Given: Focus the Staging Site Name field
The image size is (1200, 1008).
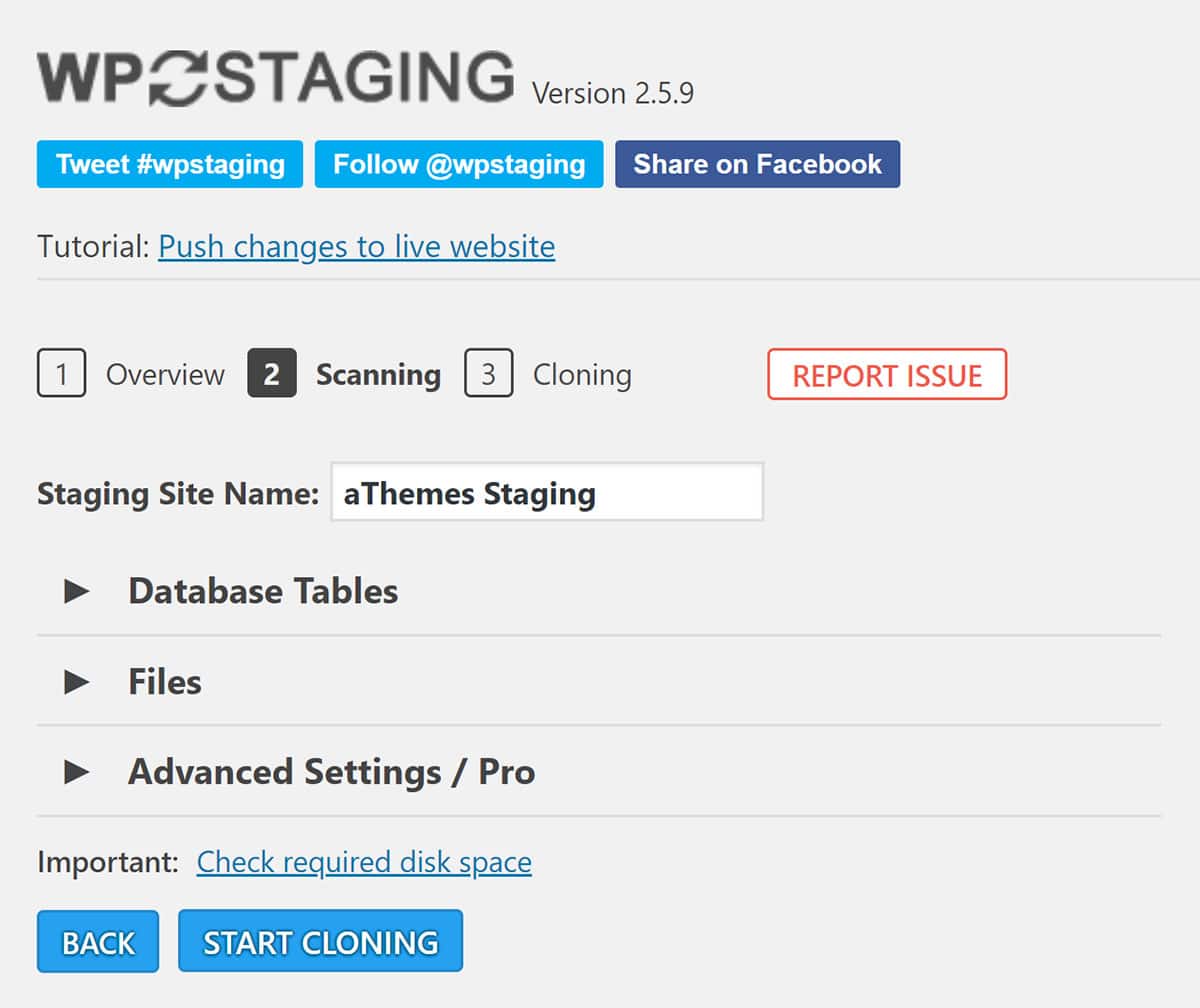Looking at the screenshot, I should click(x=547, y=492).
